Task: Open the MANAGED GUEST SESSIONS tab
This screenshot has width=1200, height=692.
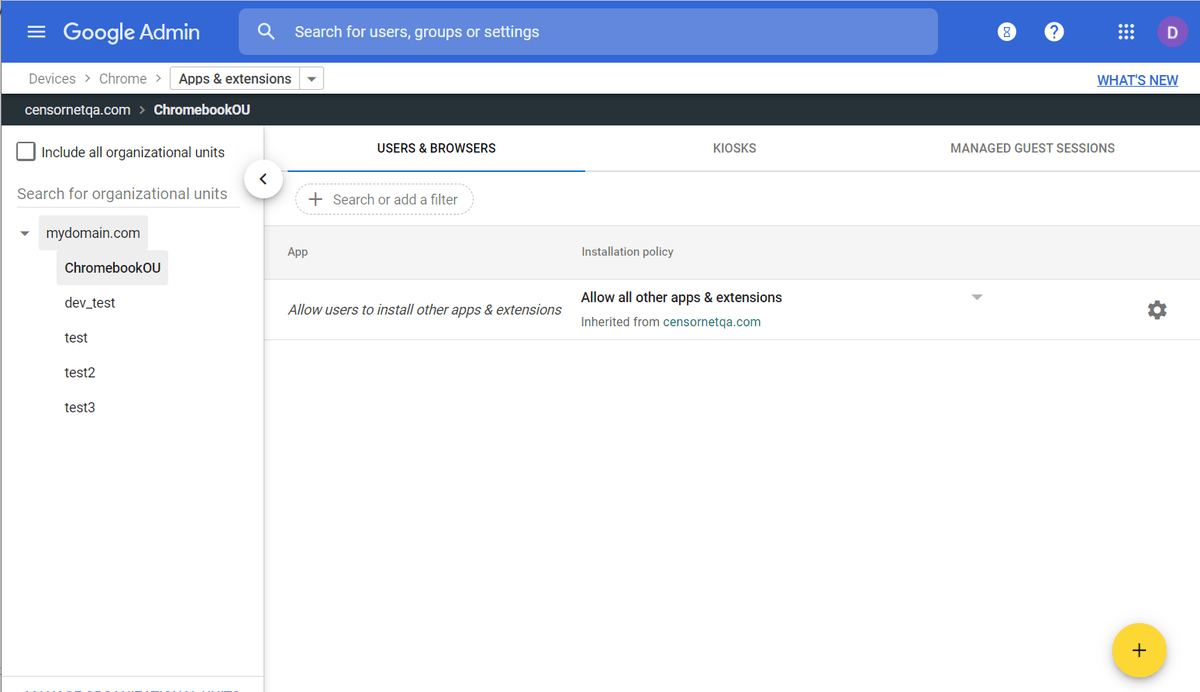Action: point(1032,147)
